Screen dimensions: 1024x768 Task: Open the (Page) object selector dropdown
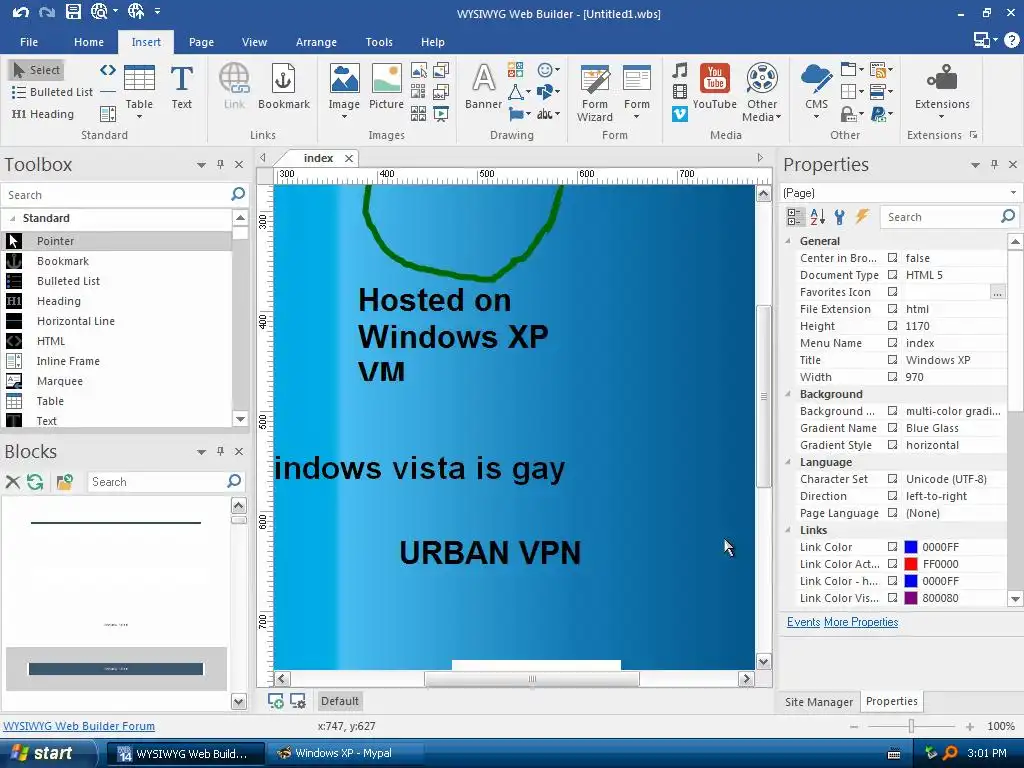[1013, 193]
